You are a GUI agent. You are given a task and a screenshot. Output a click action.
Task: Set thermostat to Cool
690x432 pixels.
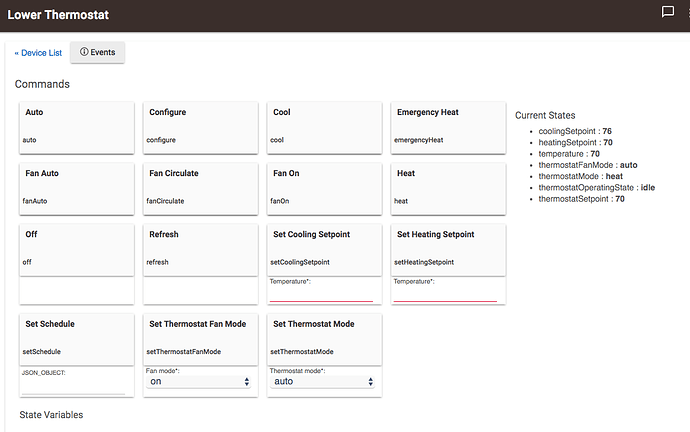(325, 126)
